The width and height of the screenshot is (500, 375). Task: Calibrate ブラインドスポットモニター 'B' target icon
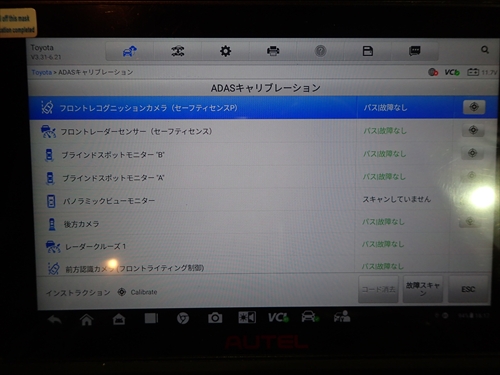[472, 153]
